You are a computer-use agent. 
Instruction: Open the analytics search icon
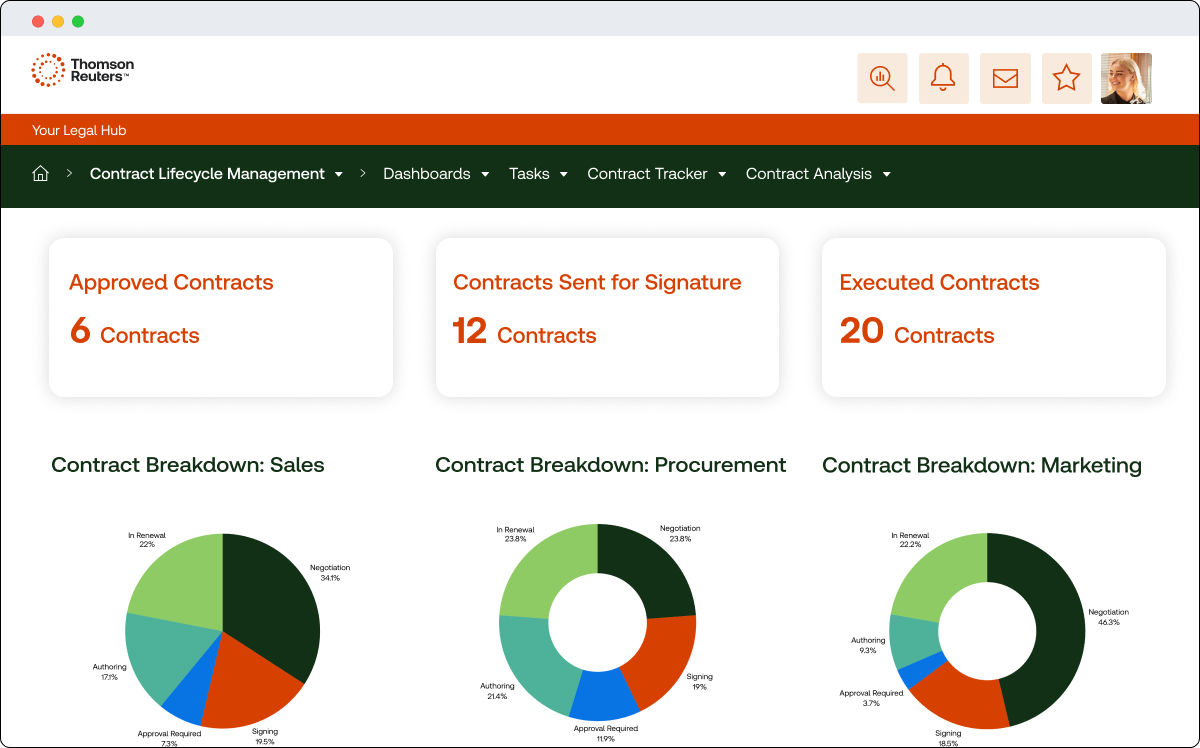click(x=882, y=78)
